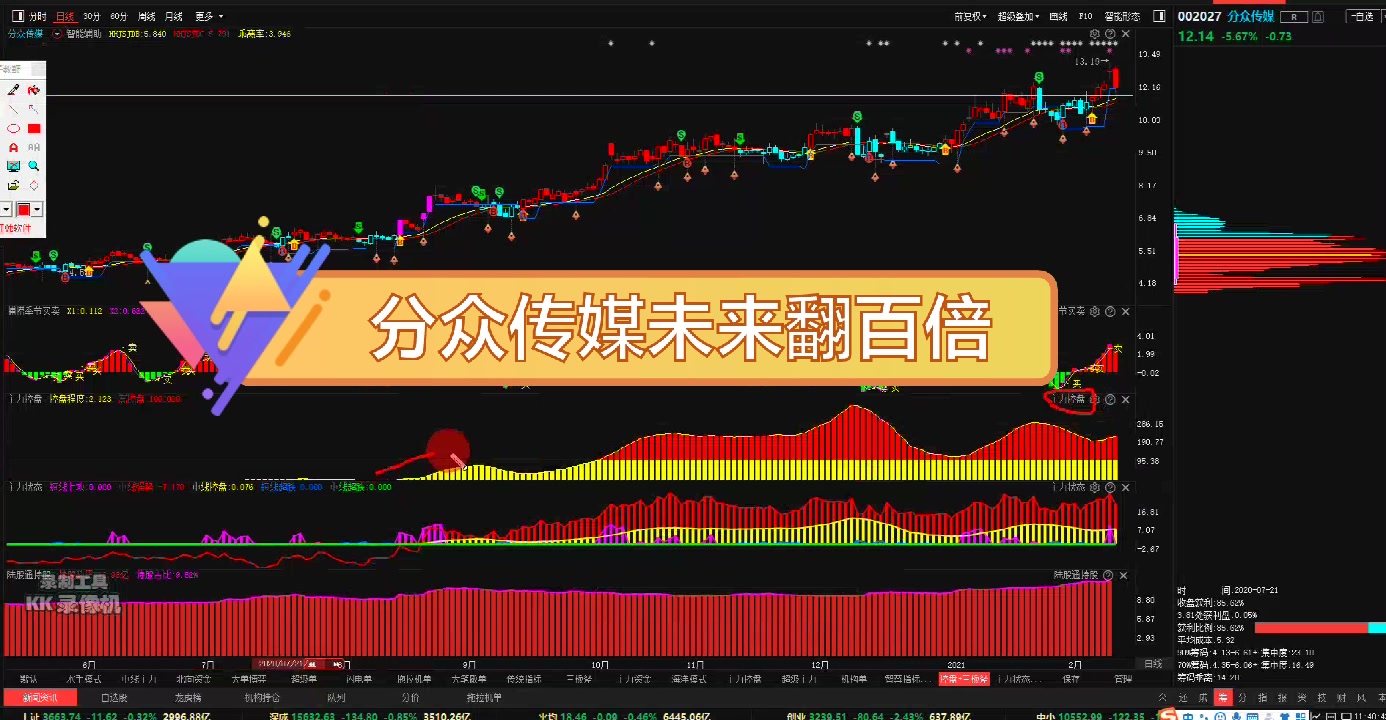The width and height of the screenshot is (1386, 720).
Task: Select the 日线 daily chart tab
Action: click(x=65, y=16)
